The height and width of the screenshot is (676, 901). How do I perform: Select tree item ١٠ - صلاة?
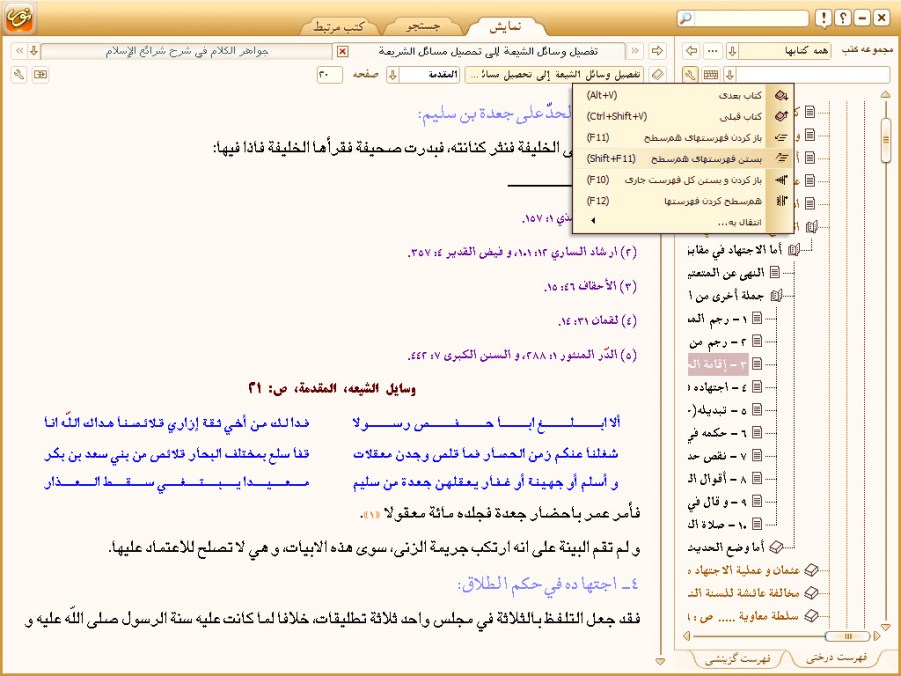pos(718,524)
